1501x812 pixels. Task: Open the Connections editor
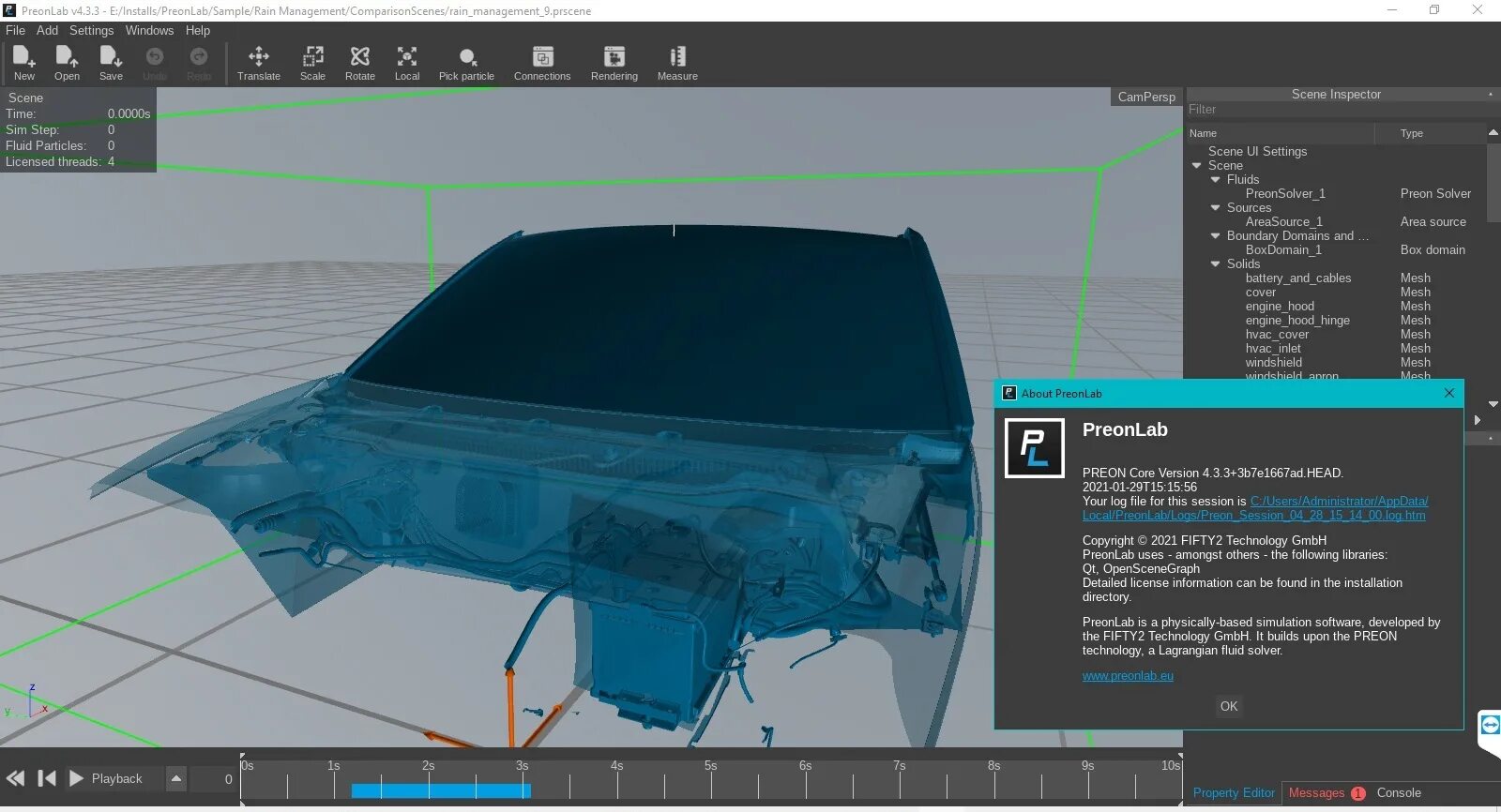click(x=542, y=57)
